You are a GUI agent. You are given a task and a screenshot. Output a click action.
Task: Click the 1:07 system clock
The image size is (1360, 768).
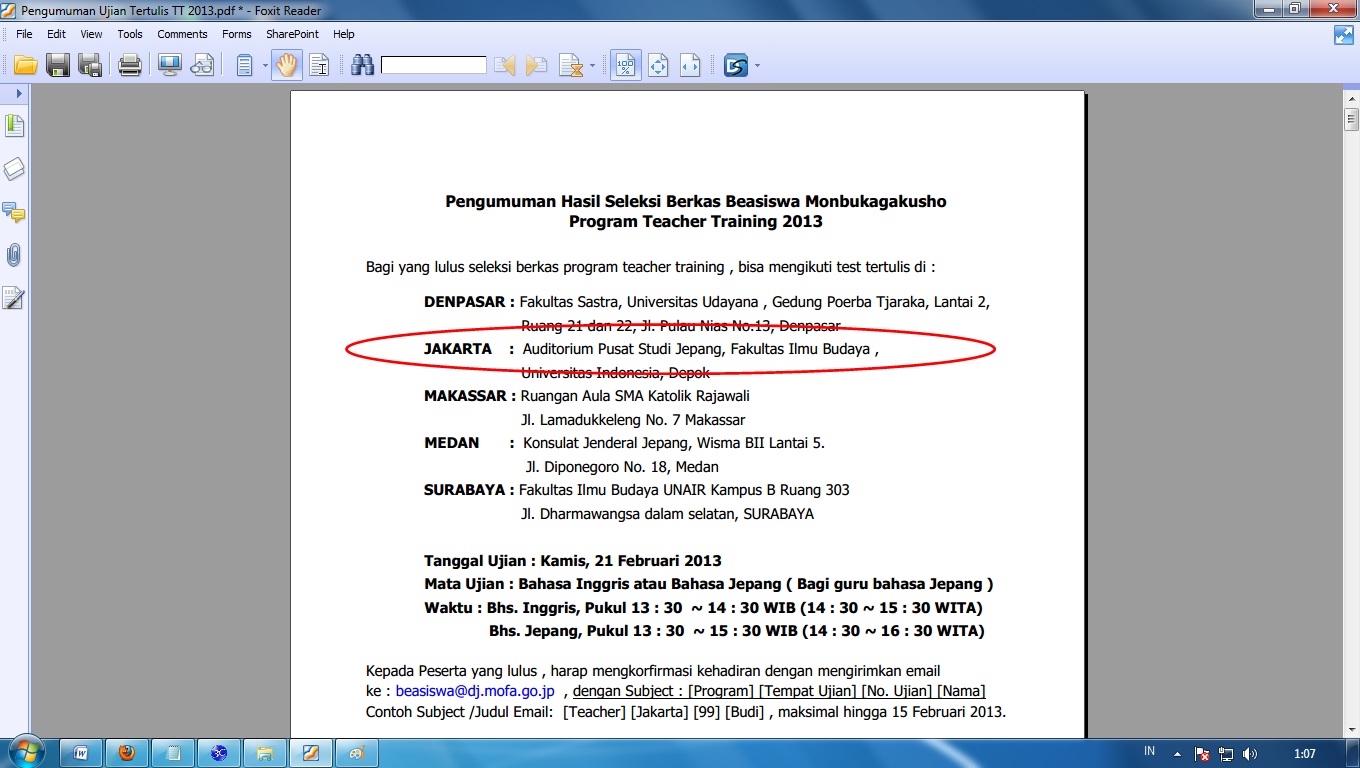point(1304,753)
